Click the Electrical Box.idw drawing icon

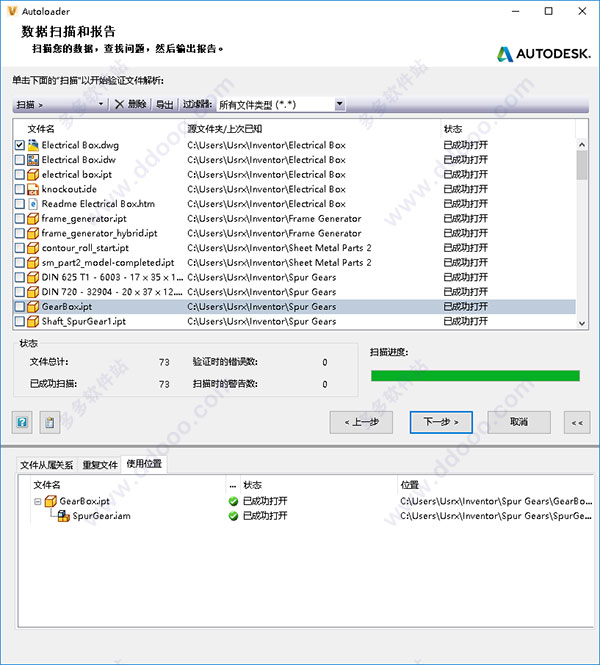click(x=33, y=160)
